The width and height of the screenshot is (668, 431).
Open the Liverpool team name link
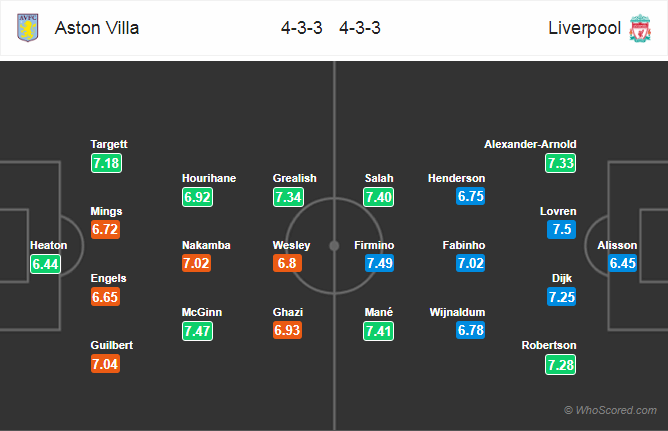click(x=584, y=28)
